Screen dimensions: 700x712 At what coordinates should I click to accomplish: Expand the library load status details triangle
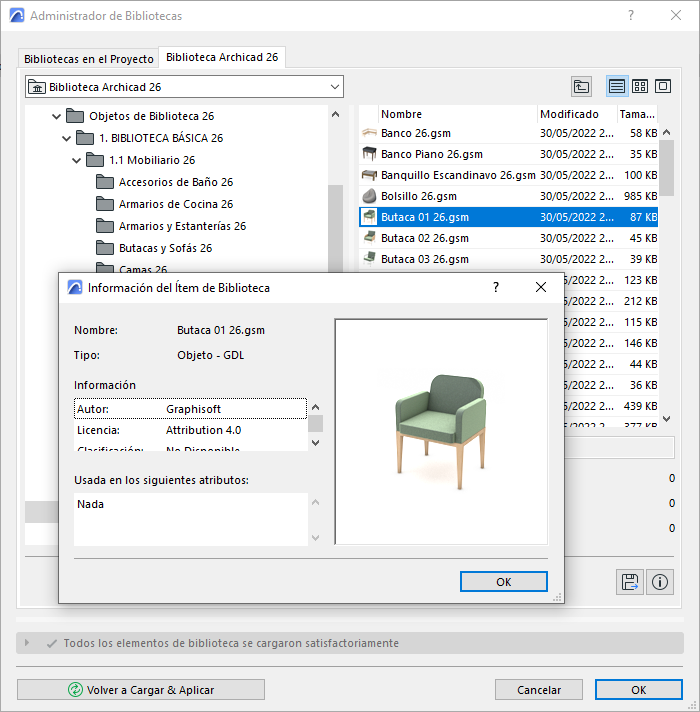point(27,643)
